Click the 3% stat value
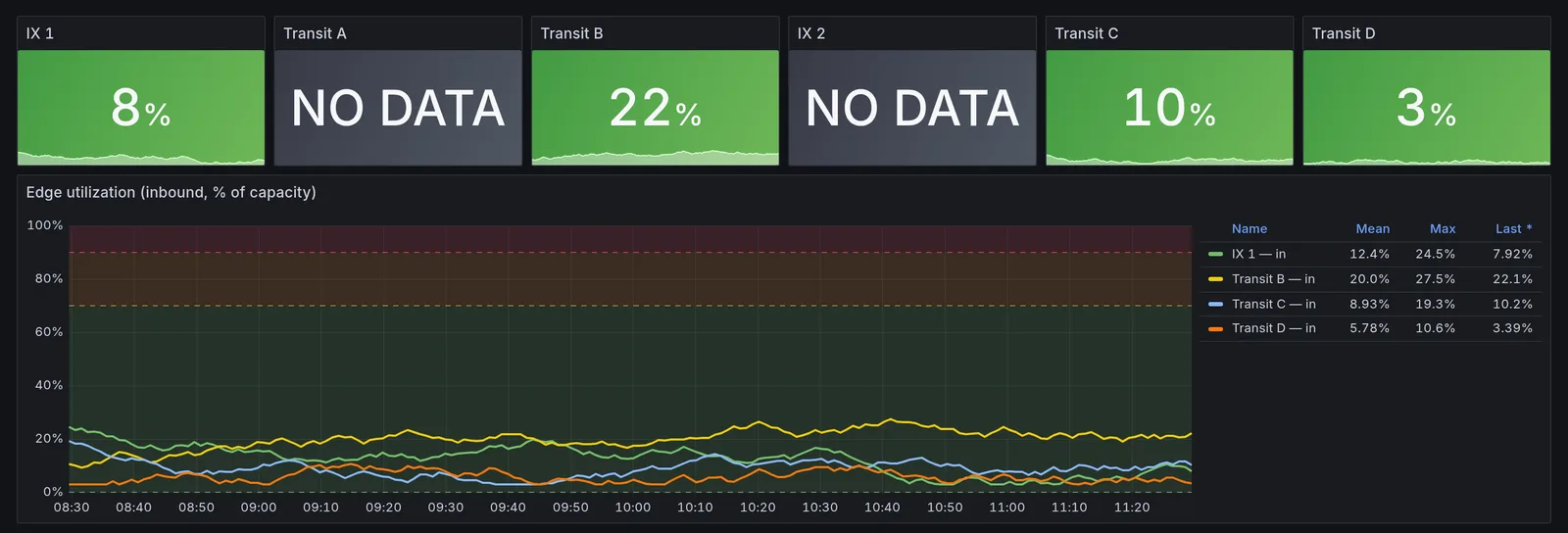The width and height of the screenshot is (1568, 533). pyautogui.click(x=1426, y=108)
